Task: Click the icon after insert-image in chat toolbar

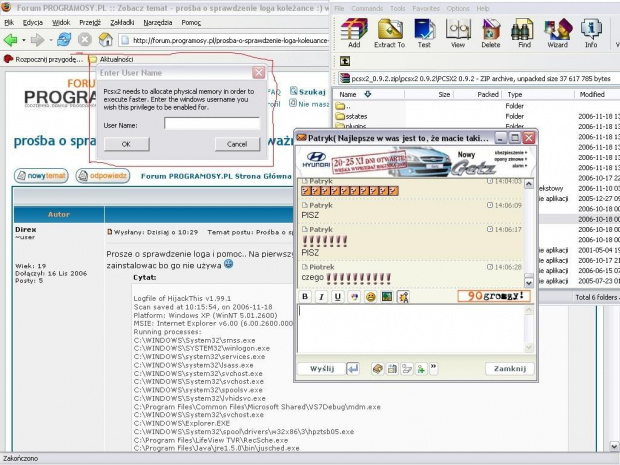Action: [403, 297]
